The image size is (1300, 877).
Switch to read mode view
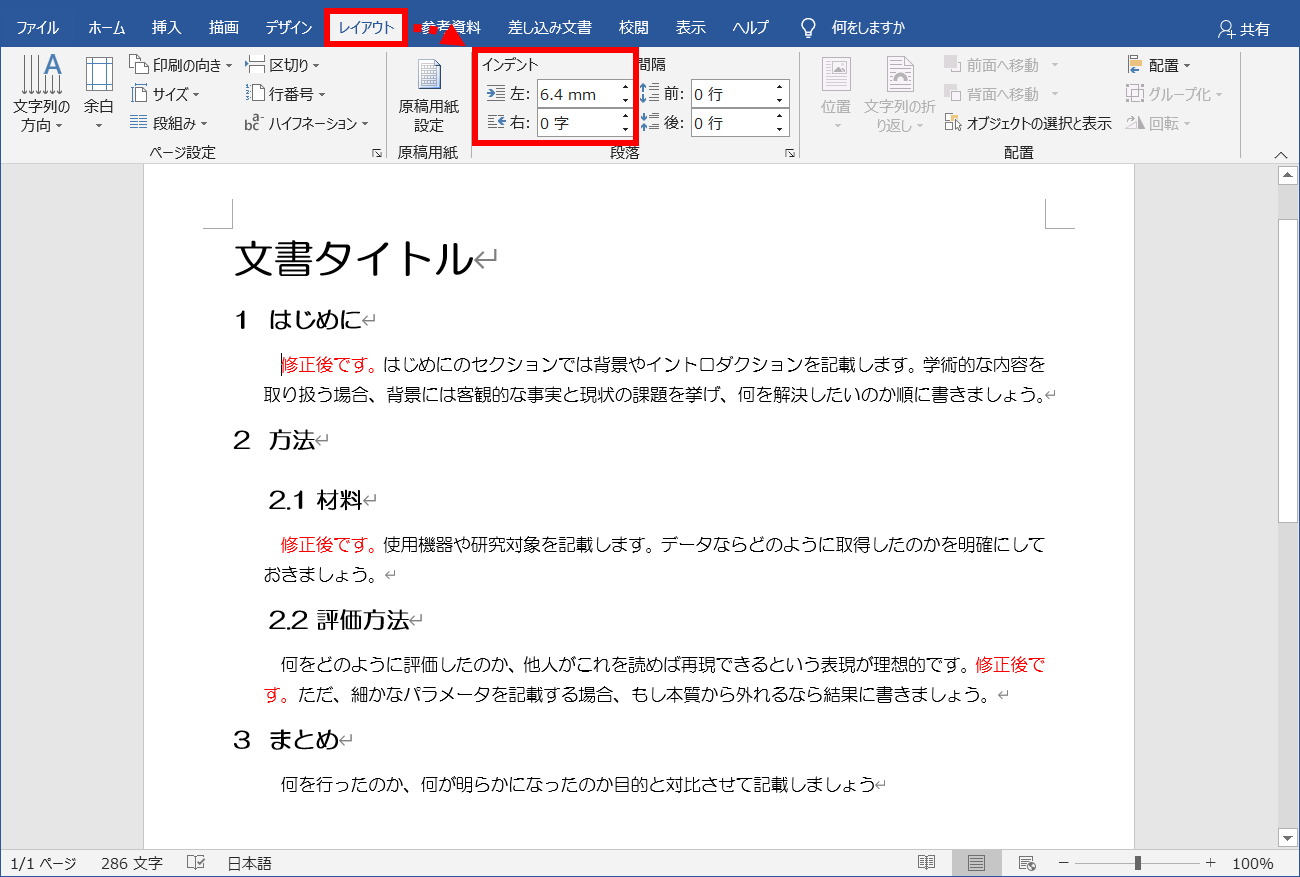click(x=927, y=863)
